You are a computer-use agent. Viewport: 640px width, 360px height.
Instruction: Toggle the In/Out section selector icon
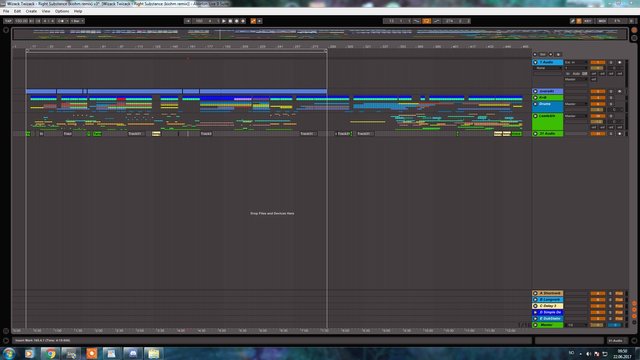point(634,303)
